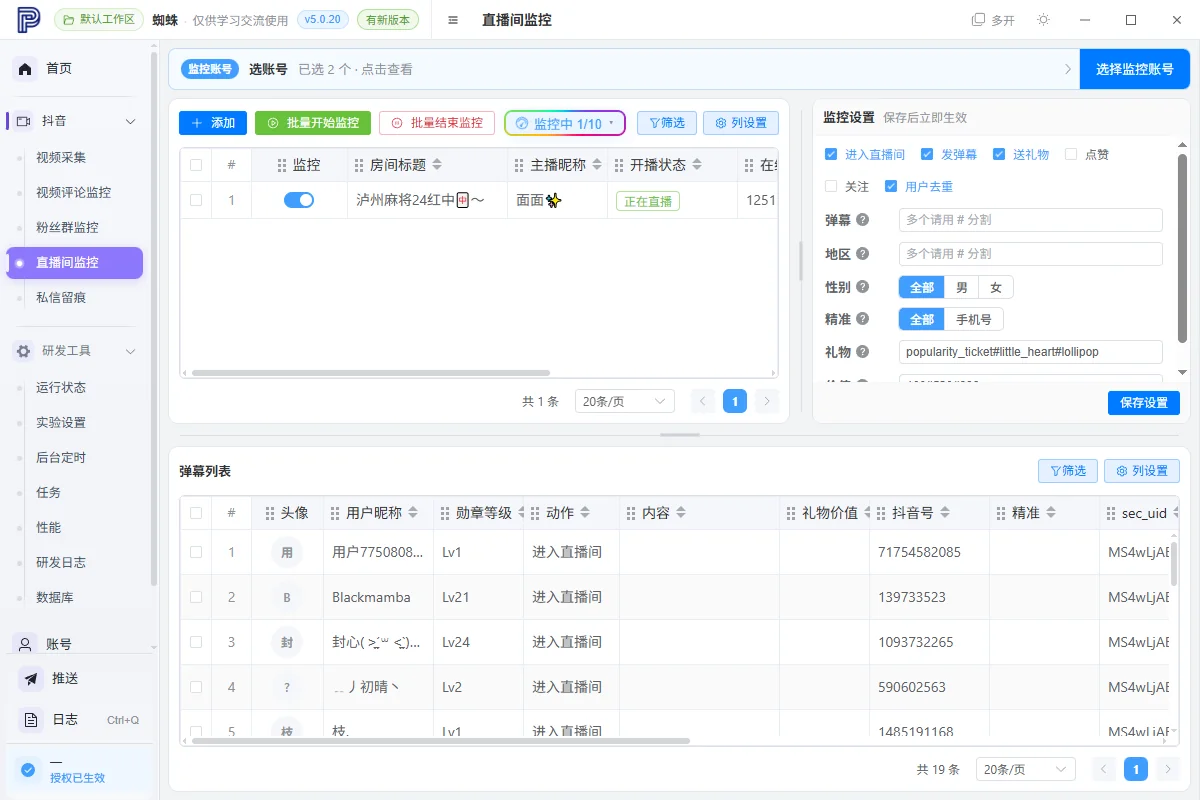Toggle the 监控 switch for 泸州麻将 room
This screenshot has width=1200, height=800.
pos(299,200)
